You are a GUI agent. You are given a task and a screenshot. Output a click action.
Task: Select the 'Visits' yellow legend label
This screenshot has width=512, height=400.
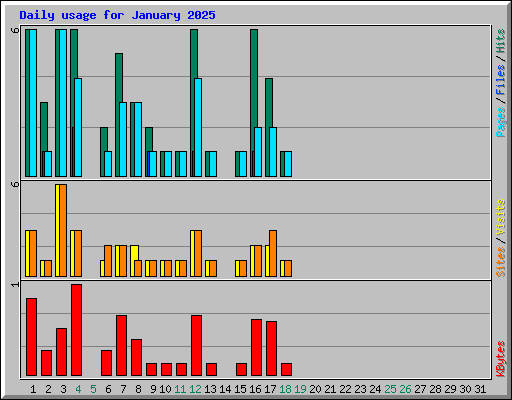(x=501, y=217)
